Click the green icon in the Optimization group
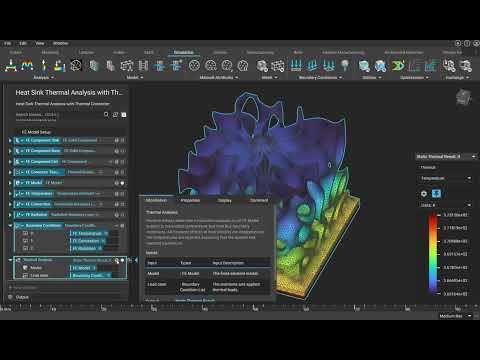 coord(398,65)
